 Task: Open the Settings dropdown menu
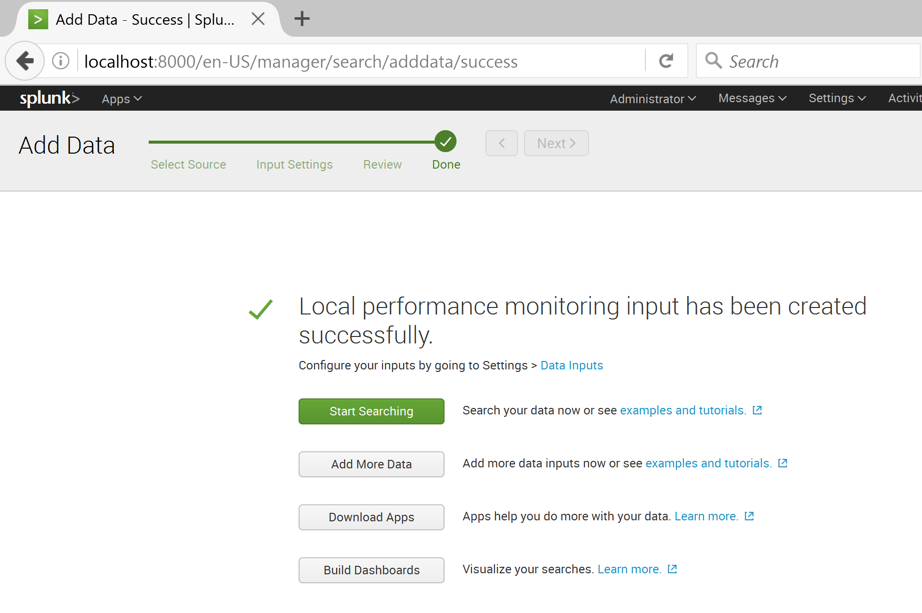point(837,98)
